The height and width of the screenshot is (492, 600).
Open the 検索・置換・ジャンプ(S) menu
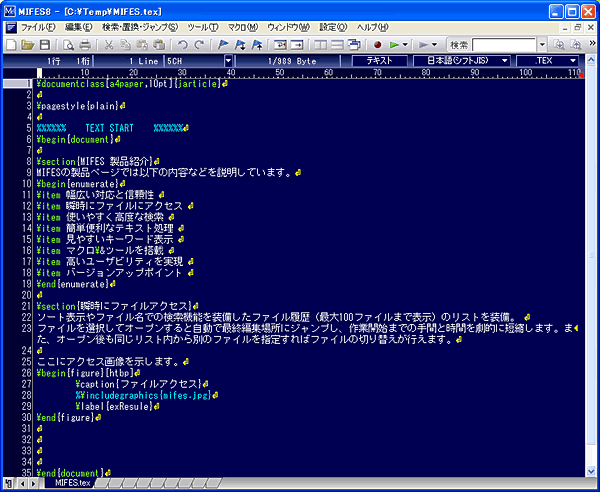tap(139, 27)
